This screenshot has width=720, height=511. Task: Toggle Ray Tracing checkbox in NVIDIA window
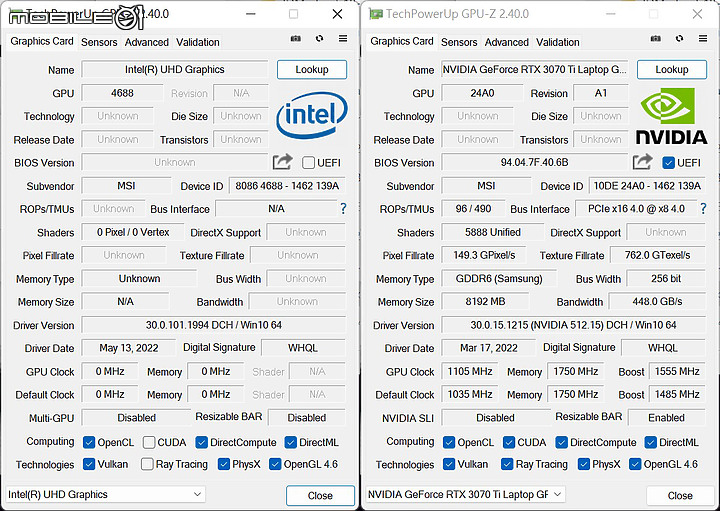coord(507,464)
